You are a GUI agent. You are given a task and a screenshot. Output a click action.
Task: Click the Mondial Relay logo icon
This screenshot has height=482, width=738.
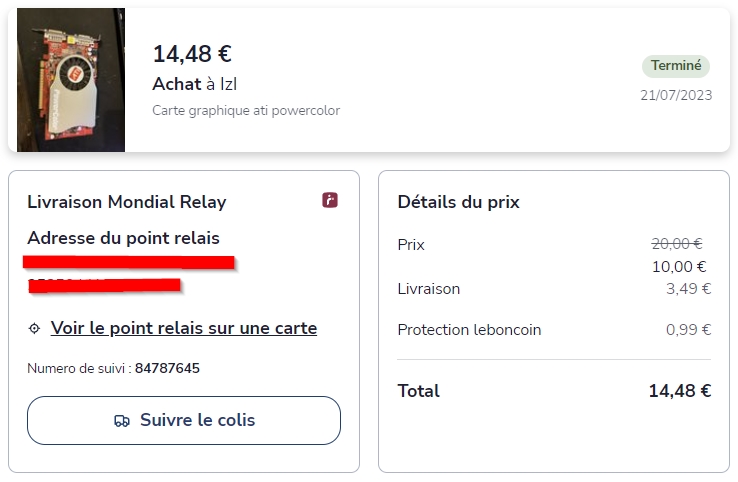click(330, 200)
